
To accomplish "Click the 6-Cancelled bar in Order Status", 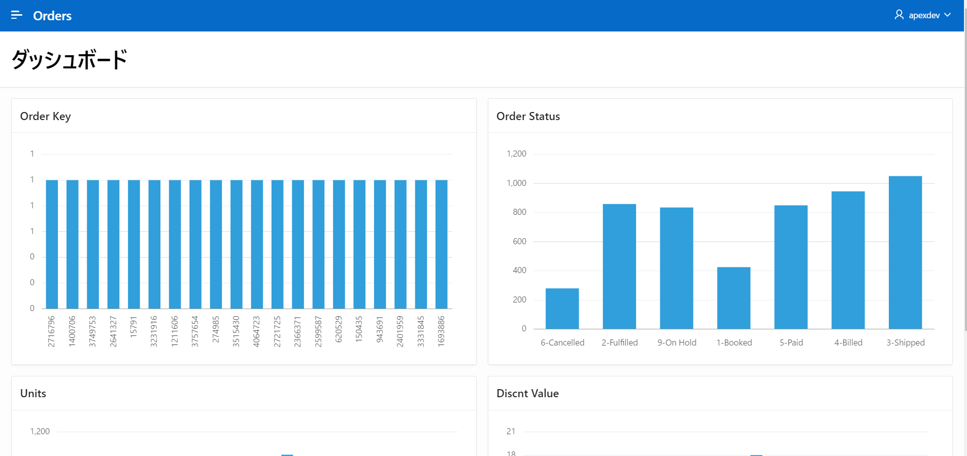I will (562, 308).
